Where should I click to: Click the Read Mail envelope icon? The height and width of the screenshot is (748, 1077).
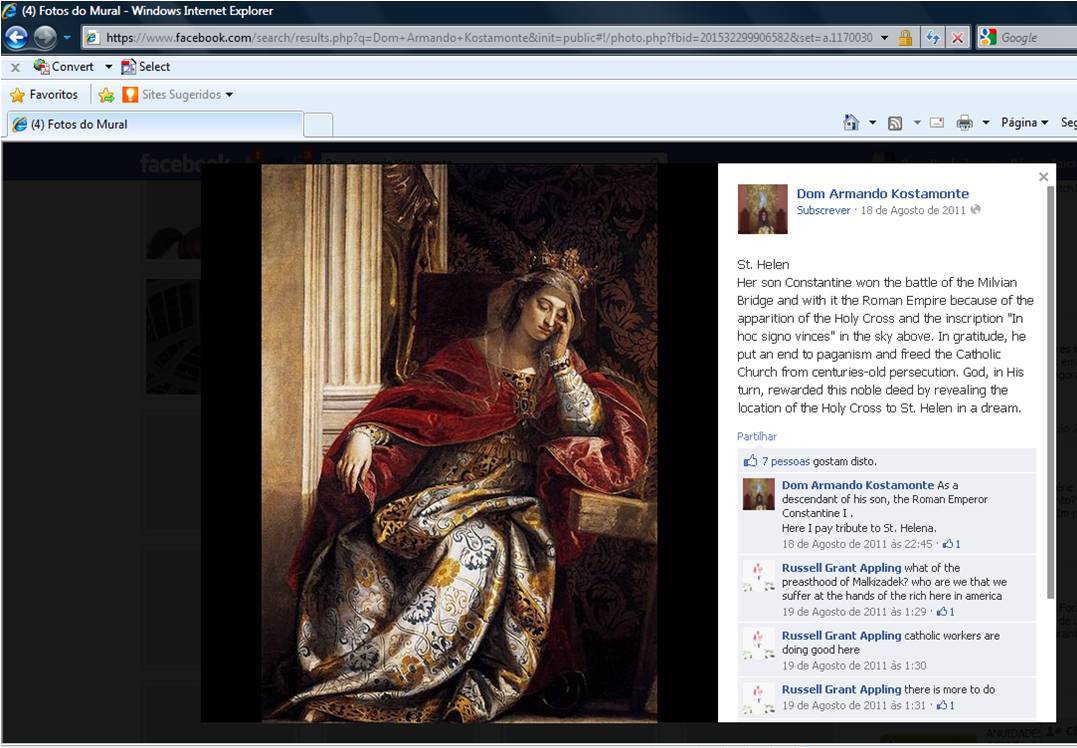point(937,123)
